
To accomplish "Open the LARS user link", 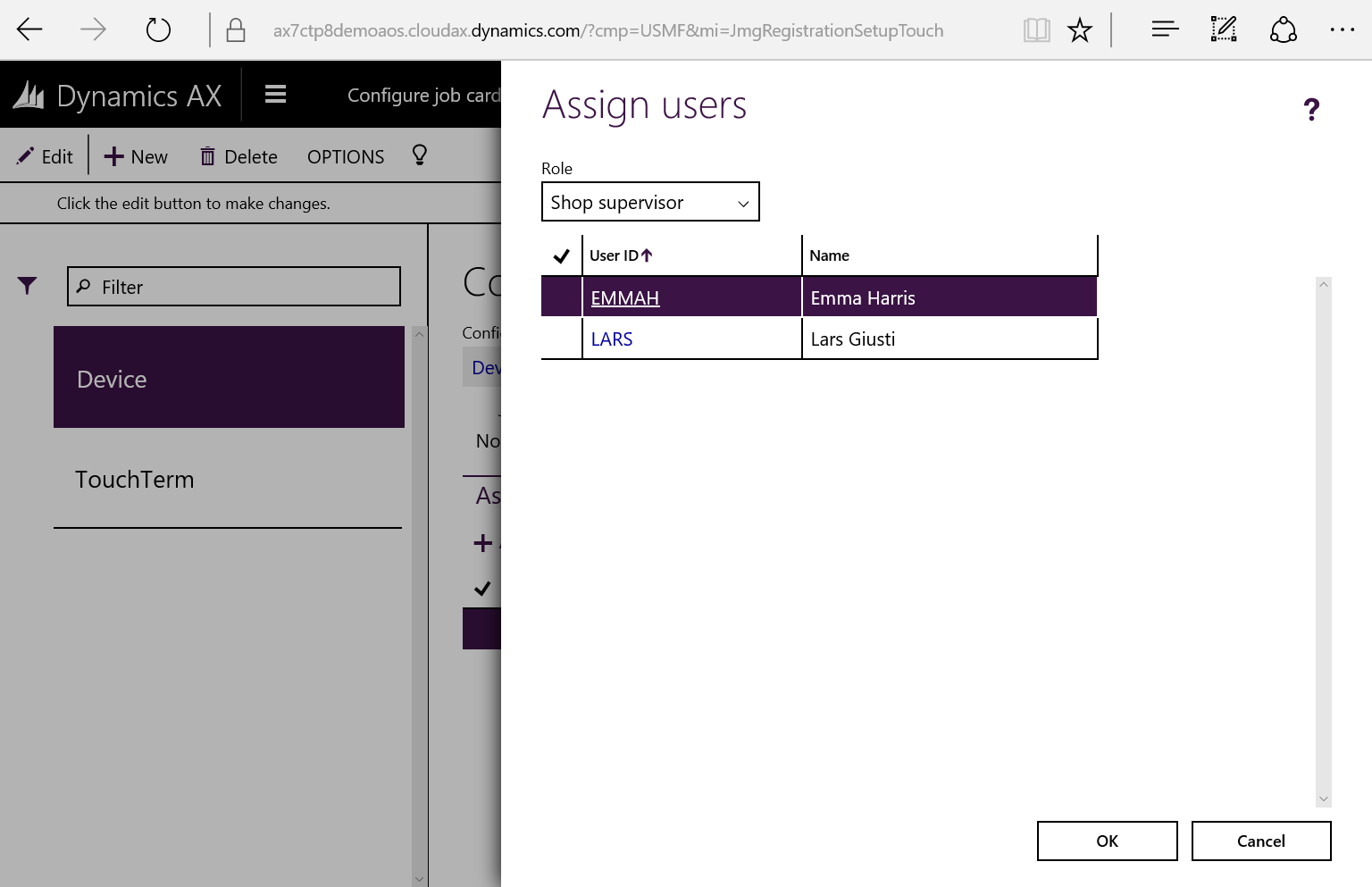I will point(612,339).
